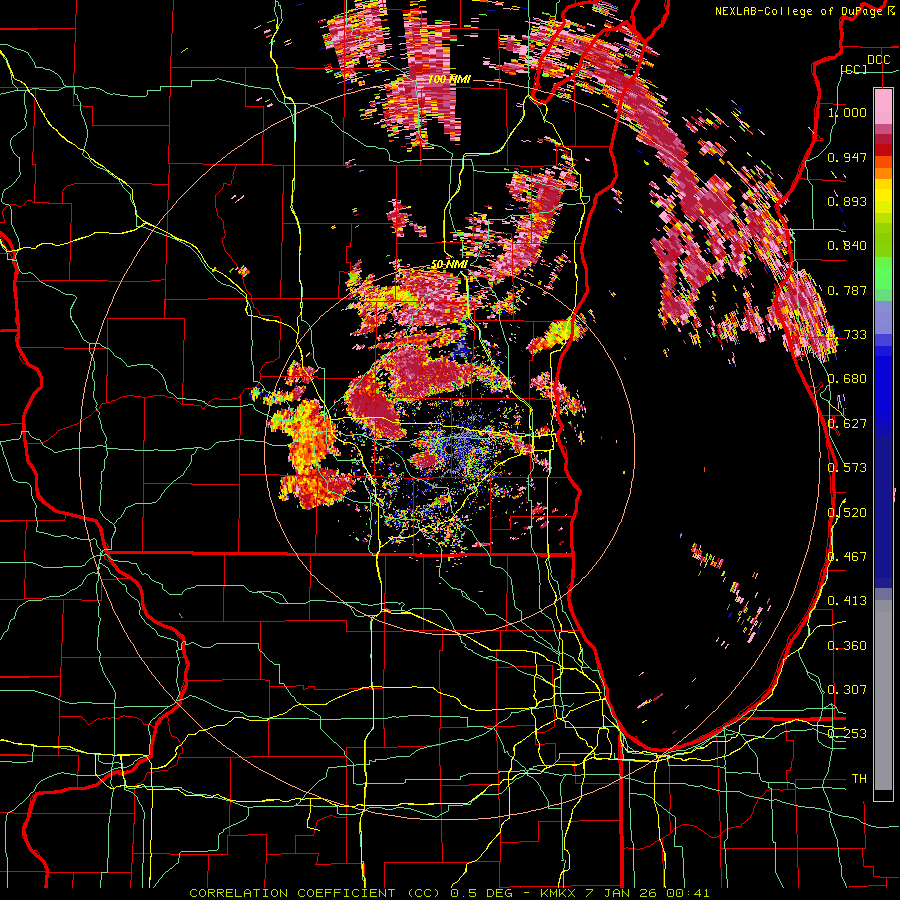
Task: Click the 0.307 scale value
Action: [847, 690]
